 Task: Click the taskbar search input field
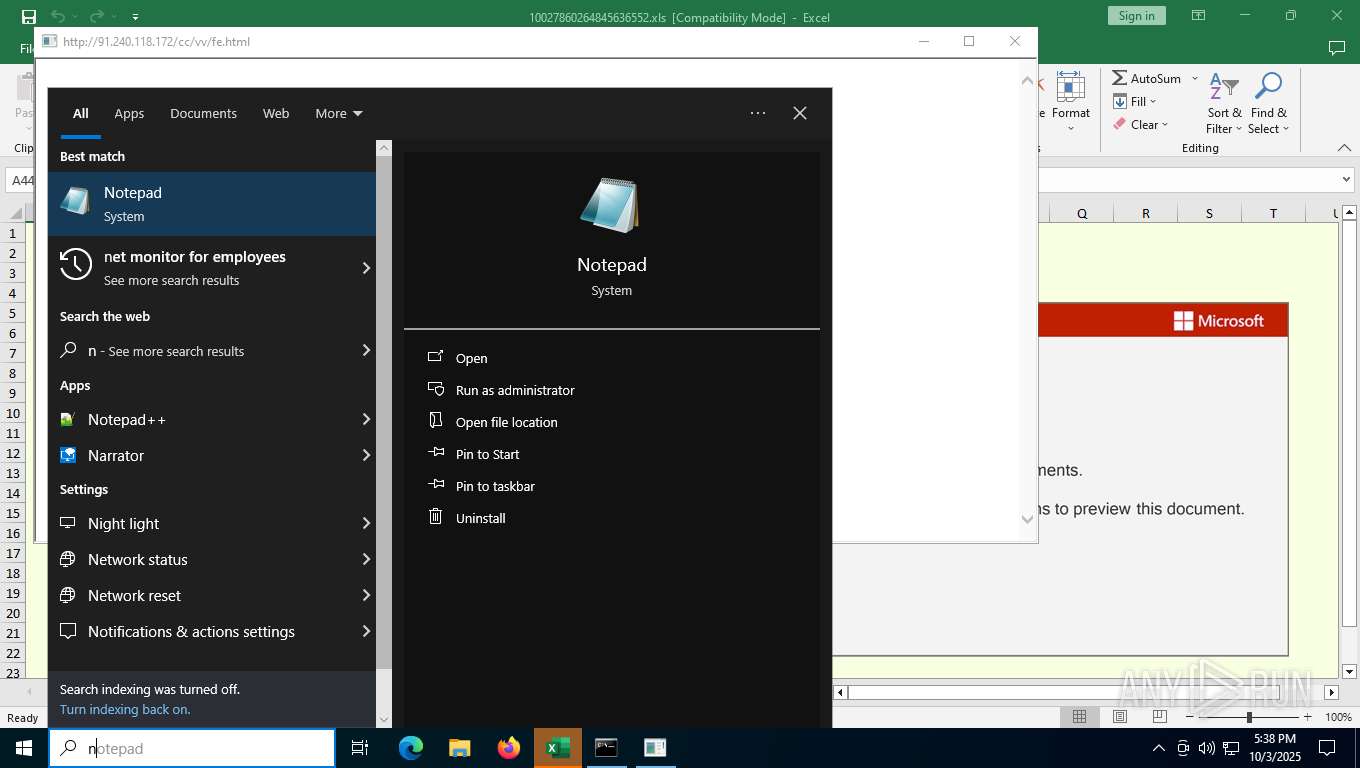[192, 748]
